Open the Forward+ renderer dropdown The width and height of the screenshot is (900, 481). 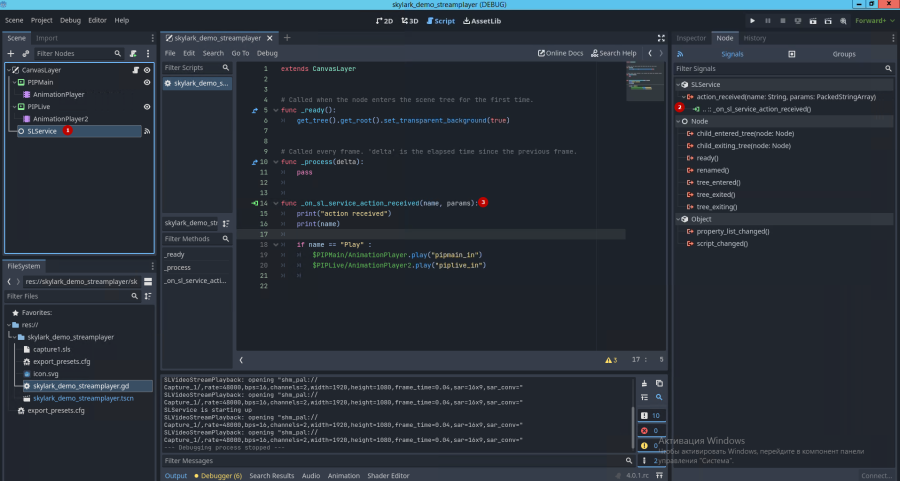874,21
